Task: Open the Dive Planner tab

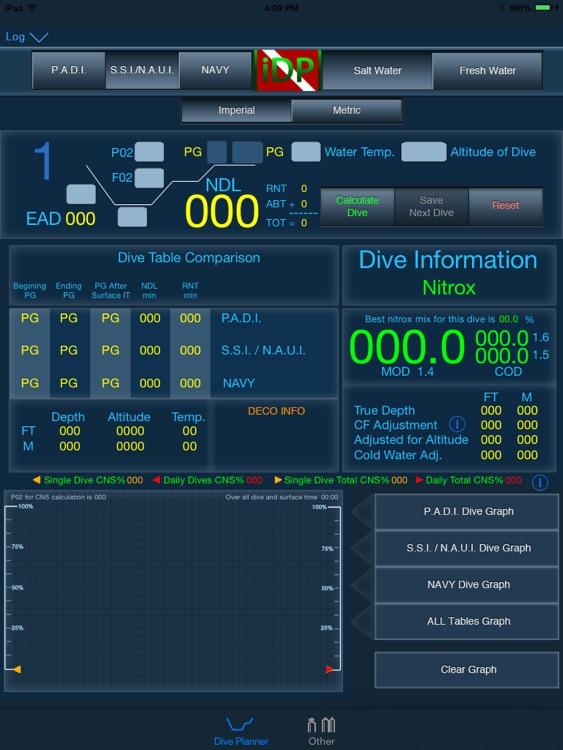Action: [x=241, y=731]
